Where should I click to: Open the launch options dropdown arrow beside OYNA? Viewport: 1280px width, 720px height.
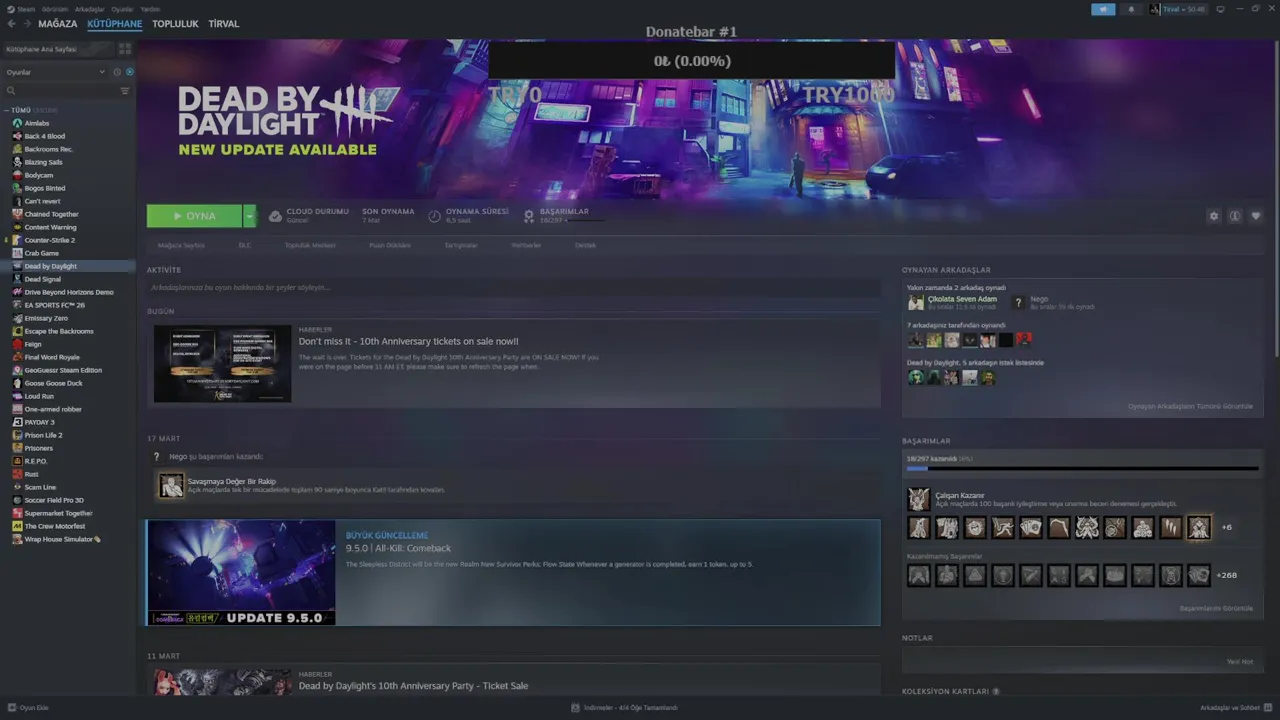(x=249, y=216)
